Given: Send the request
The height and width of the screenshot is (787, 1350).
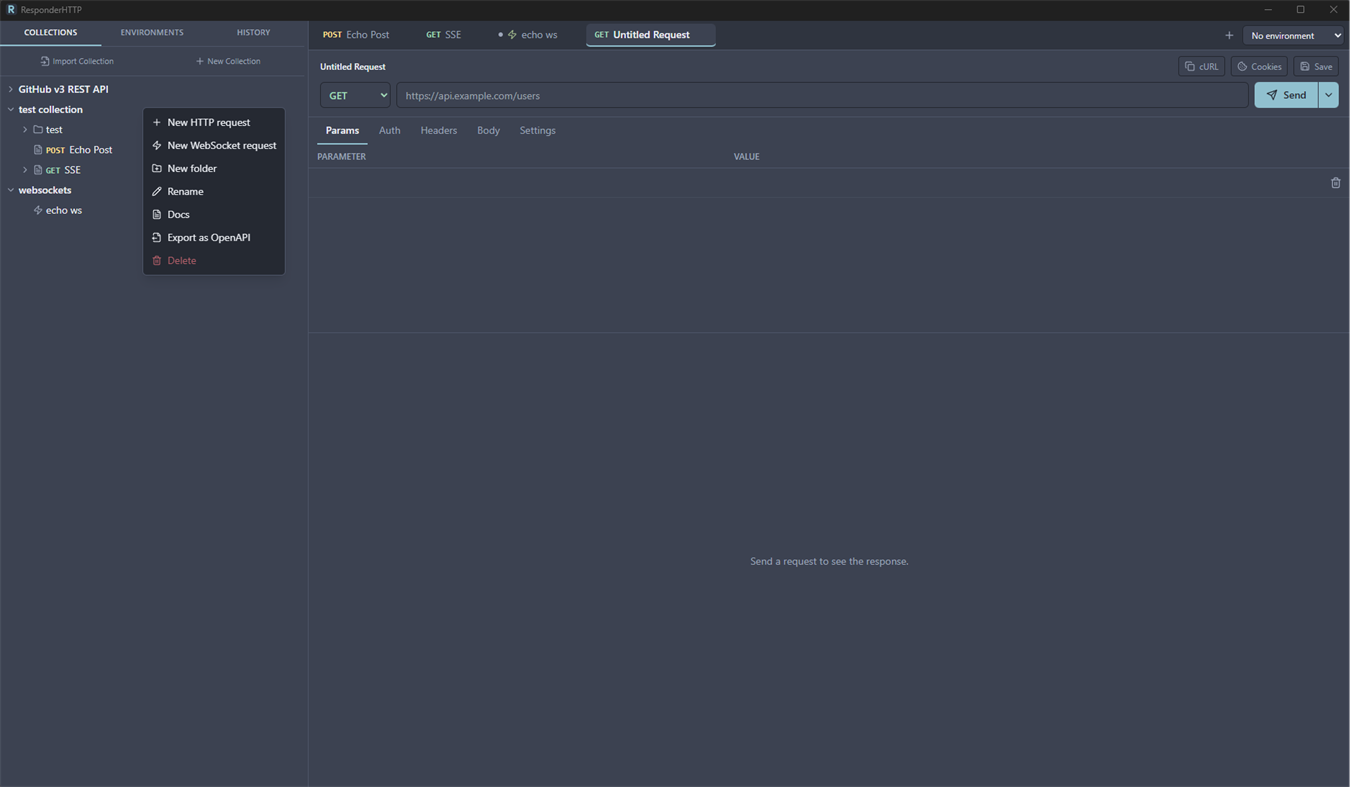Looking at the screenshot, I should 1286,95.
